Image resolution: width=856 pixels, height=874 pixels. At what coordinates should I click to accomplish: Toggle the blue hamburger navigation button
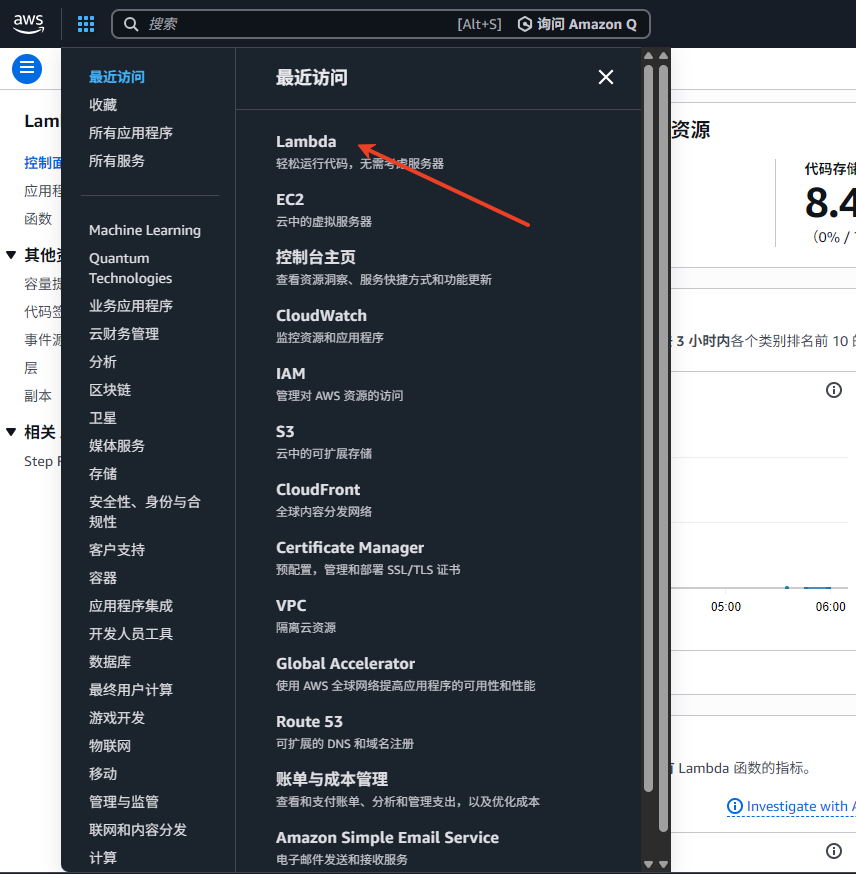point(27,69)
